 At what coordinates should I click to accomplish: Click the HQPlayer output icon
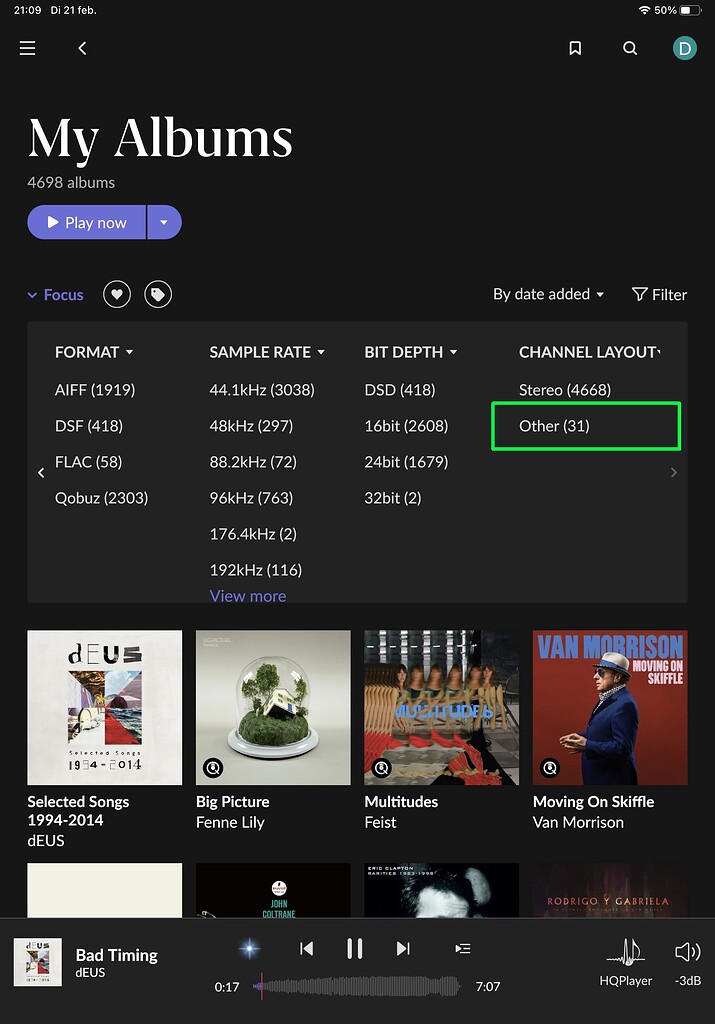tap(626, 952)
